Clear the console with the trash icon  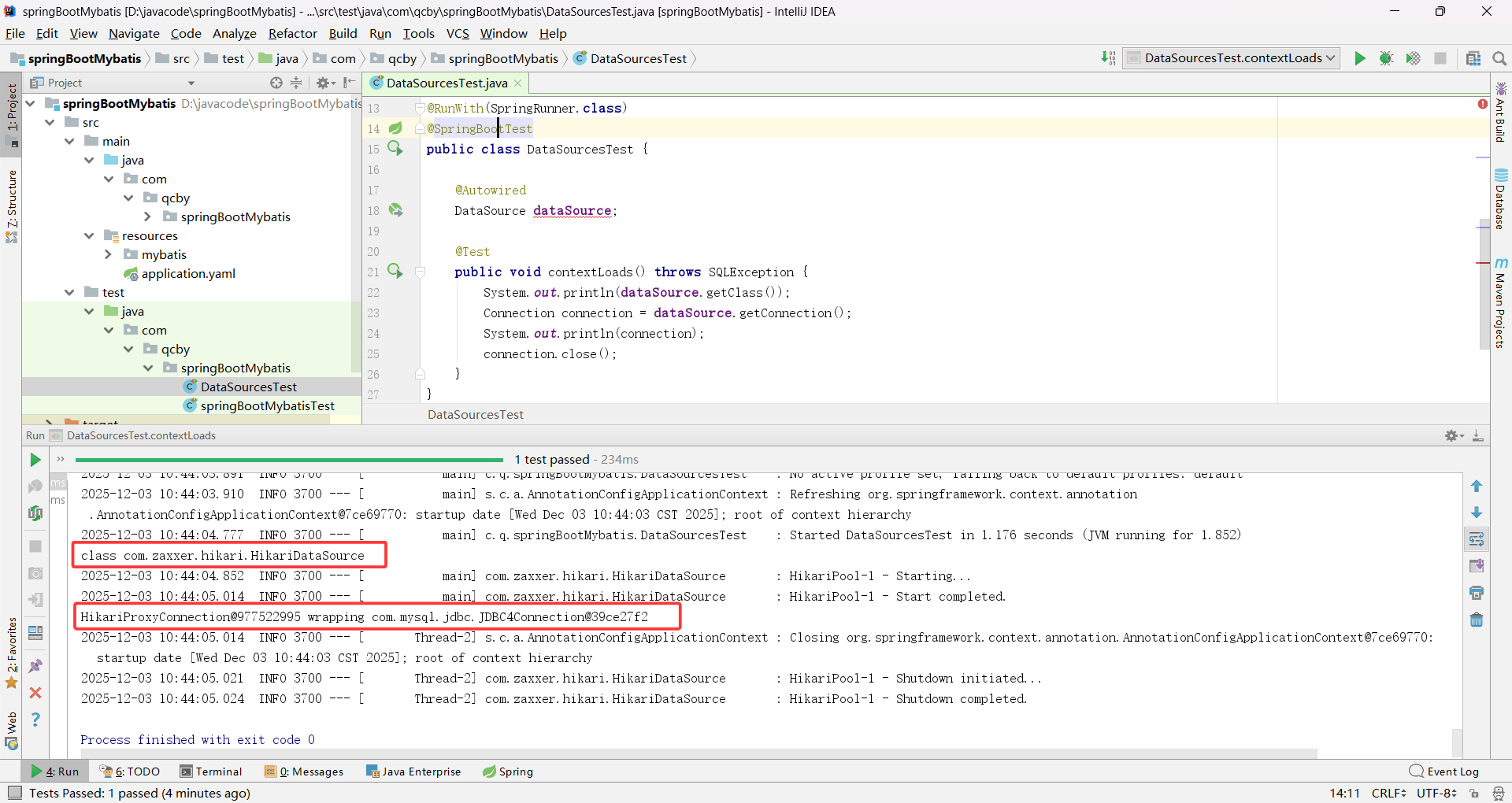(x=1477, y=620)
